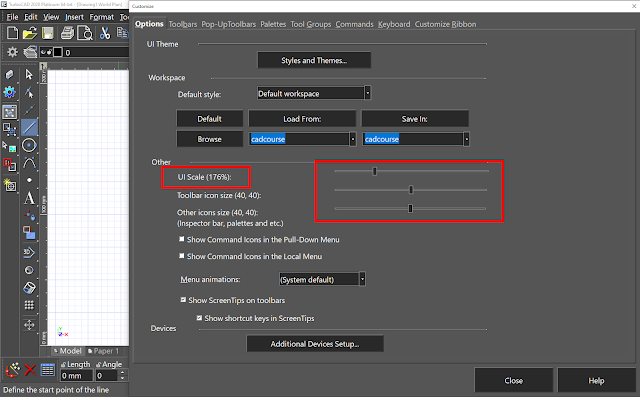The width and height of the screenshot is (640, 397).
Task: Uncheck Show shortcut keys in ScreenTips
Action: 199,318
